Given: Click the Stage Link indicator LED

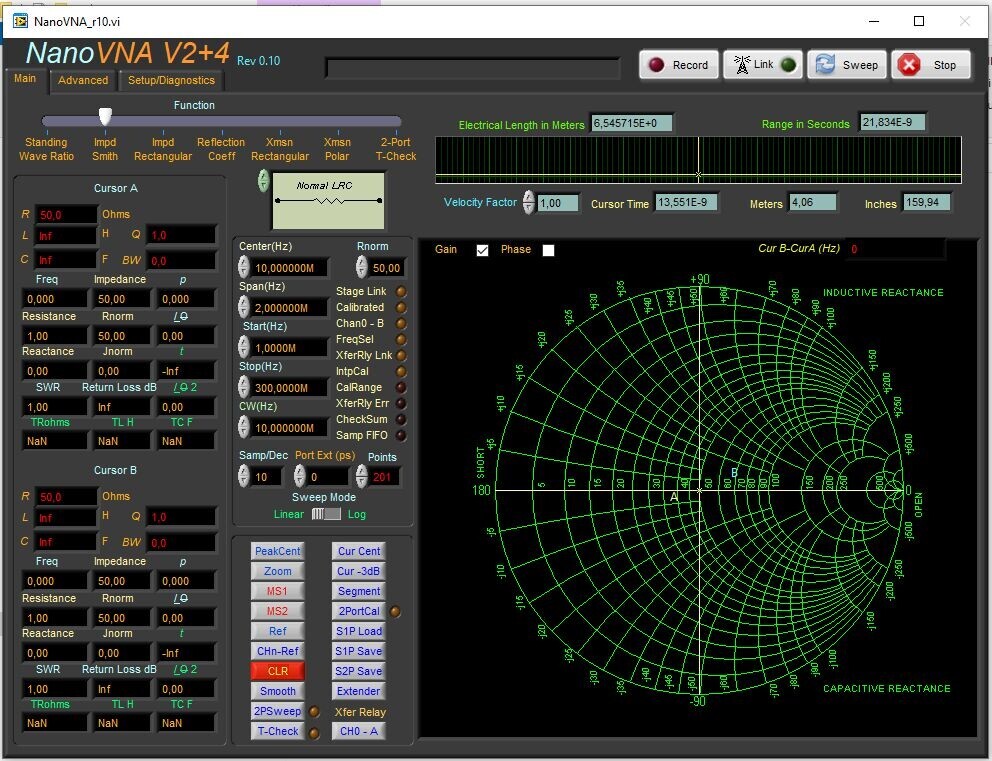Looking at the screenshot, I should click(401, 292).
